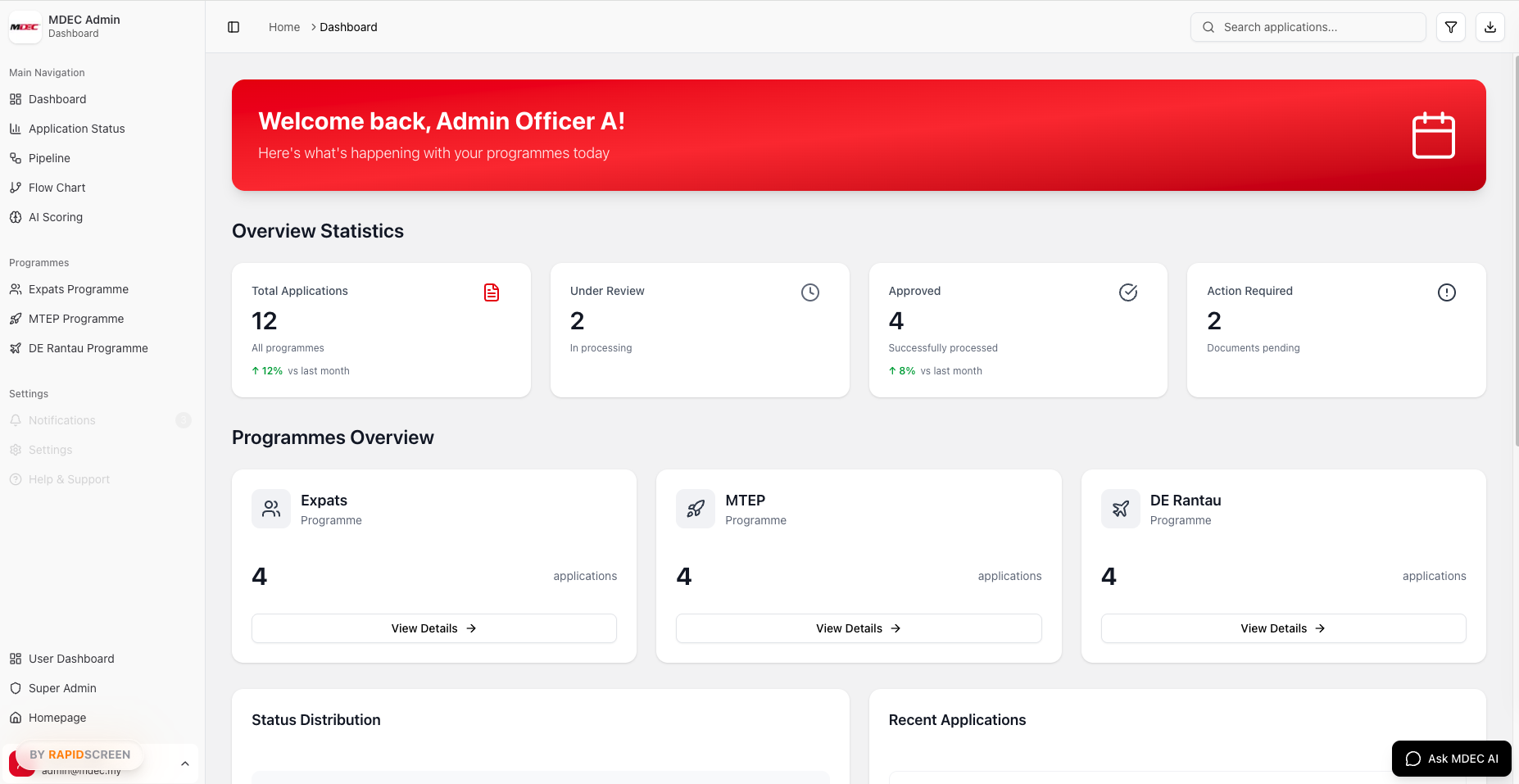
Task: Click the Action Required alert icon
Action: coord(1446,292)
